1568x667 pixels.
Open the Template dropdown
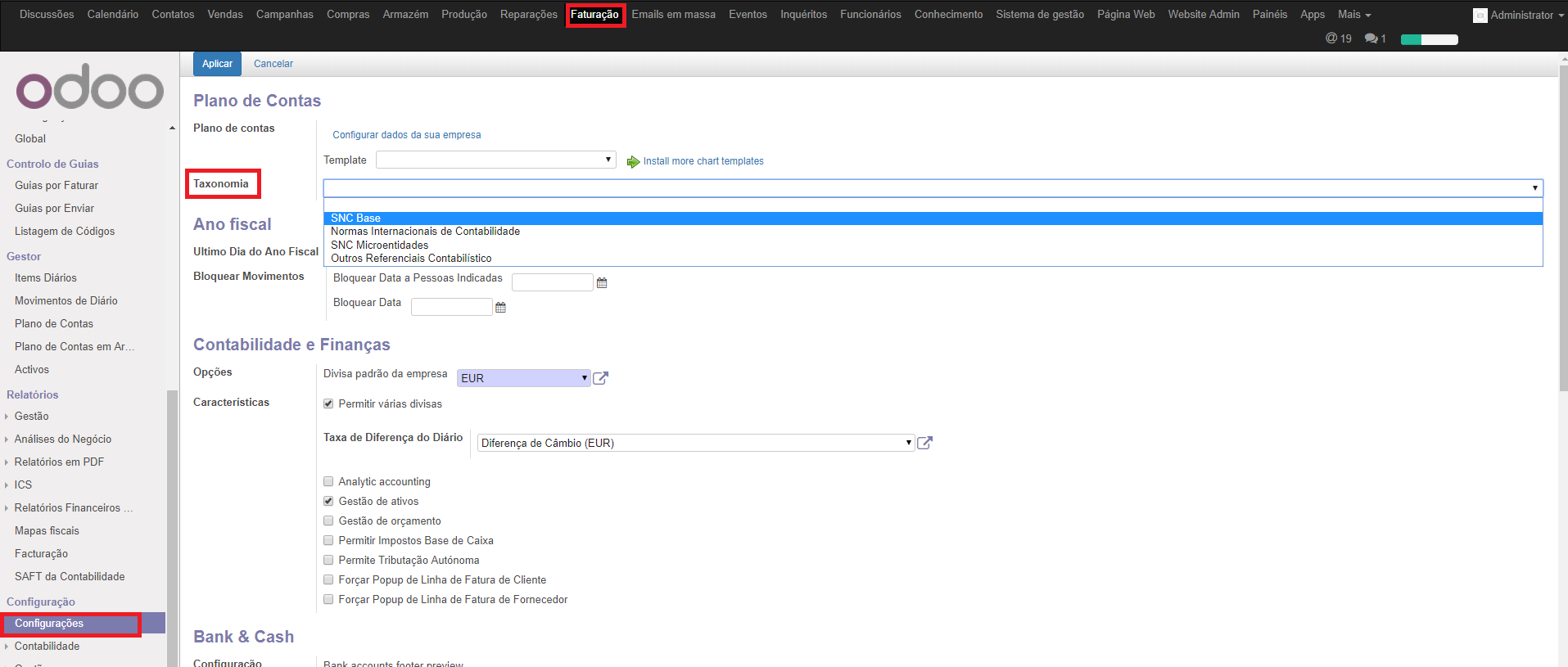[495, 160]
